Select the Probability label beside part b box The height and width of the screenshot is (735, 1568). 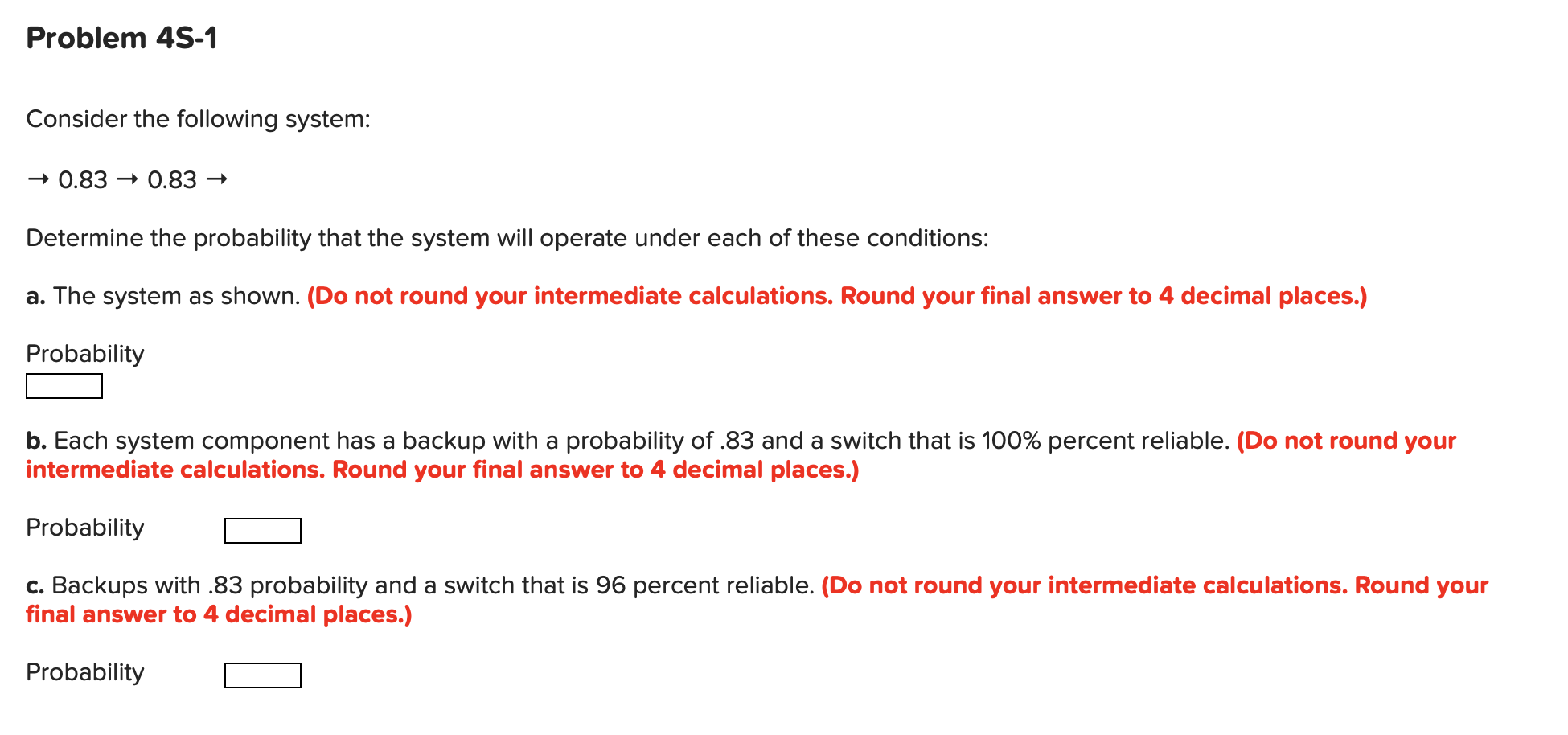[84, 528]
